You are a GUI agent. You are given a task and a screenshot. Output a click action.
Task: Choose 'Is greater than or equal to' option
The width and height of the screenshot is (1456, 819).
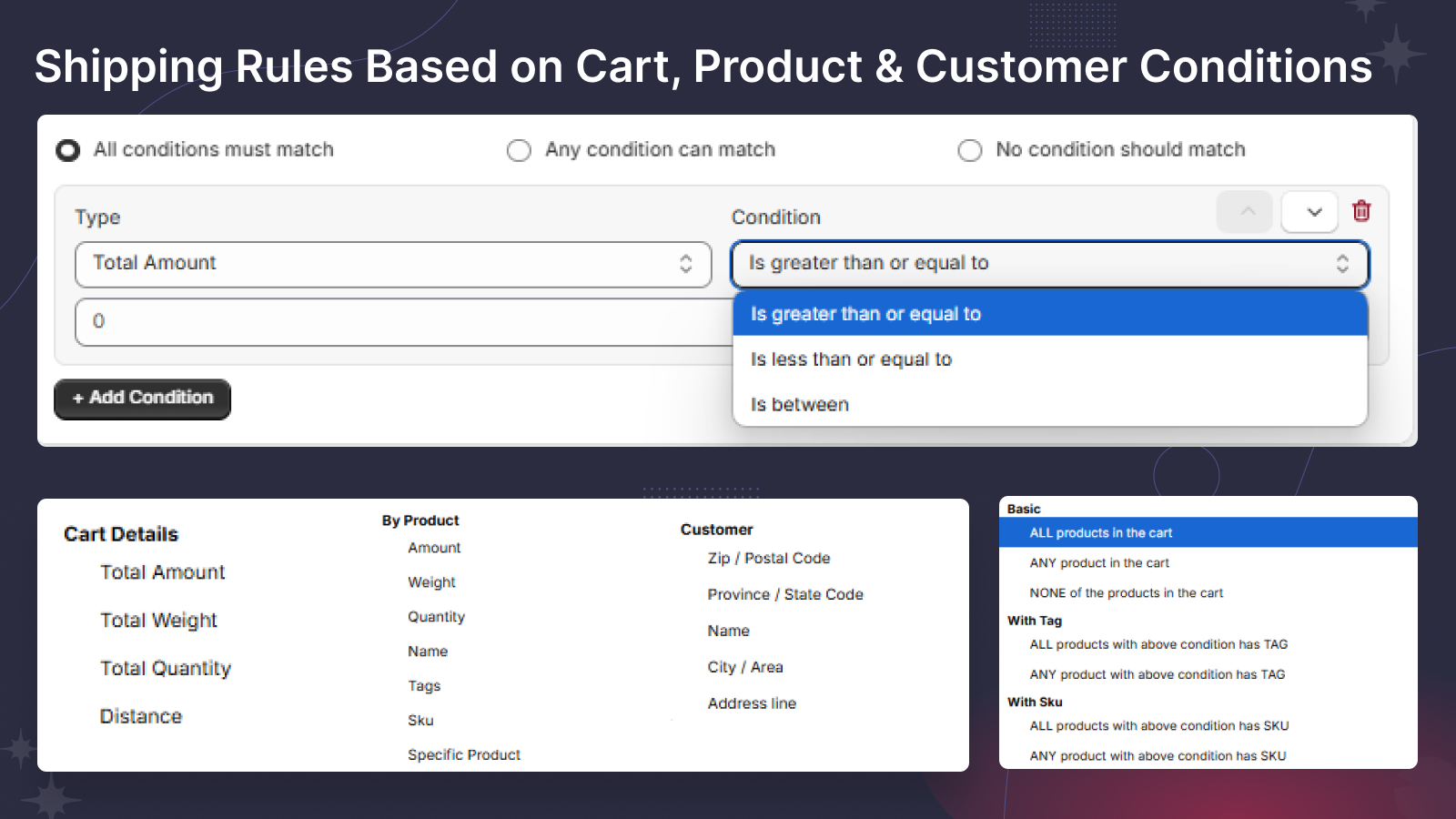point(1050,314)
